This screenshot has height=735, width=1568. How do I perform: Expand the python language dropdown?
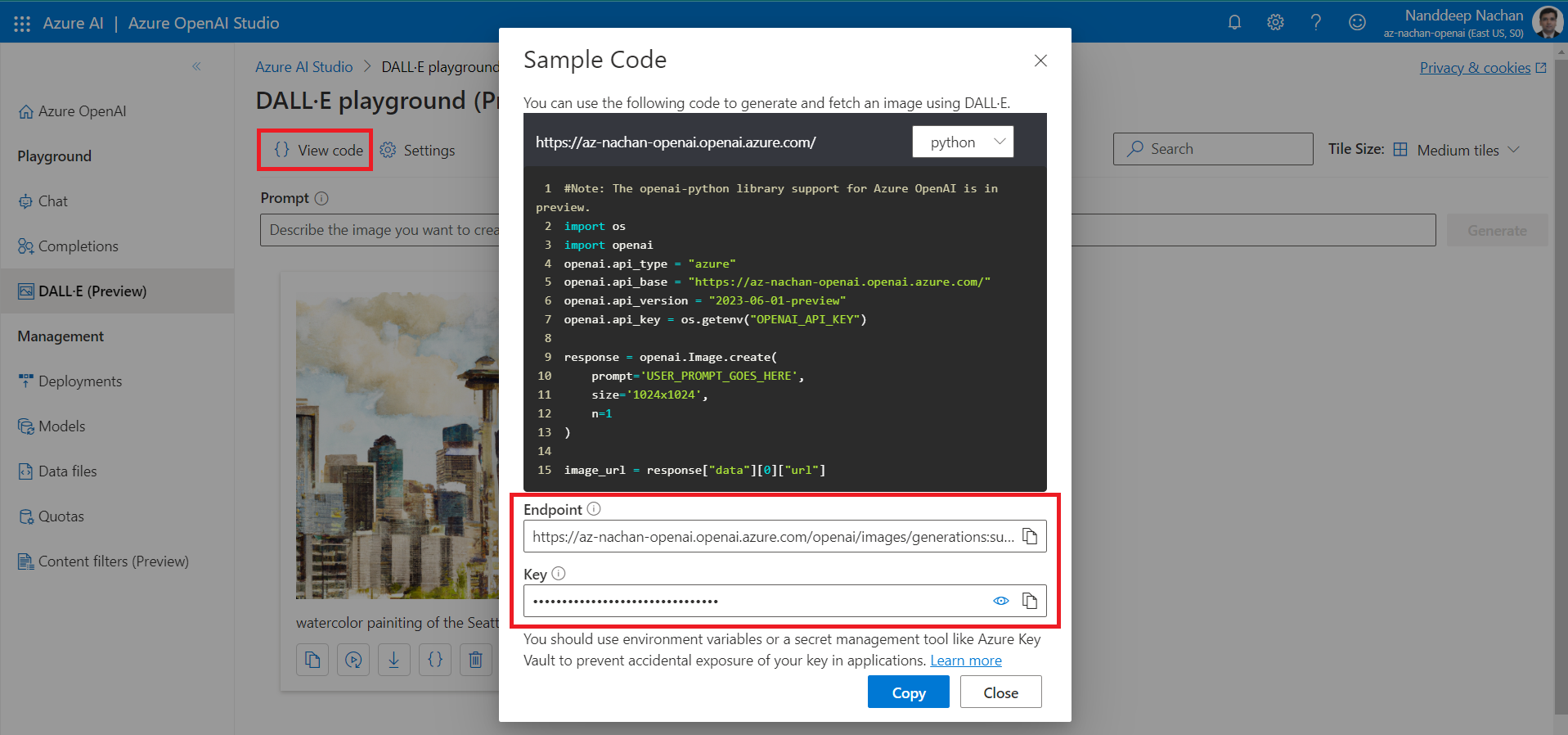click(963, 142)
